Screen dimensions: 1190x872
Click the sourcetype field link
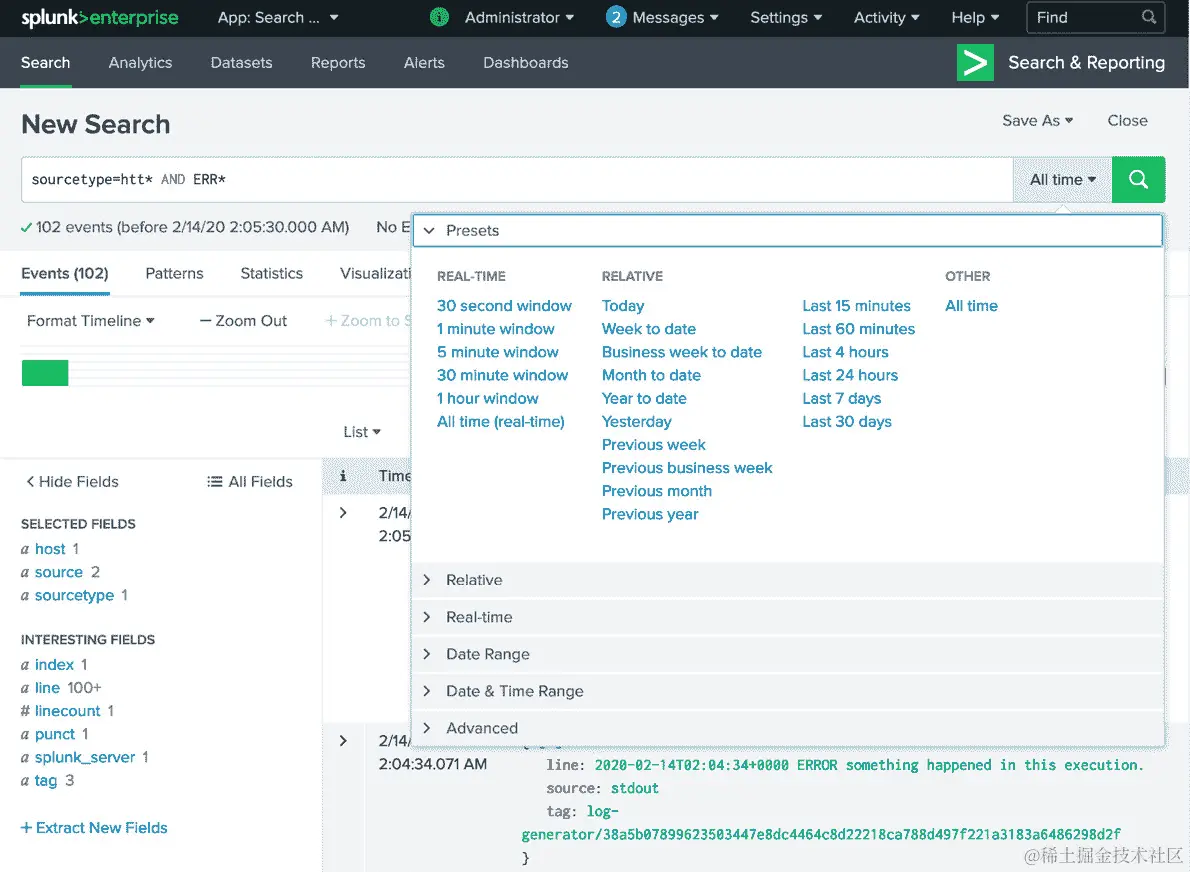[x=74, y=596]
